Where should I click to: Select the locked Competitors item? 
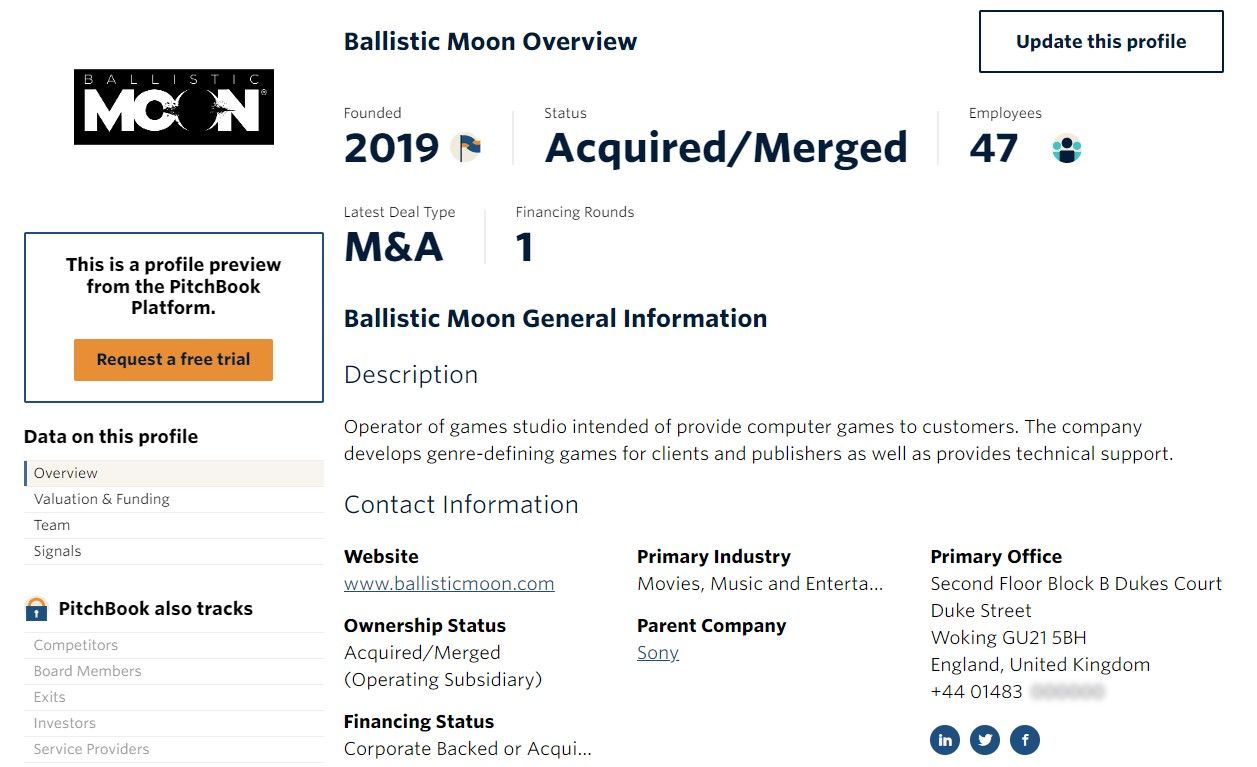point(174,645)
